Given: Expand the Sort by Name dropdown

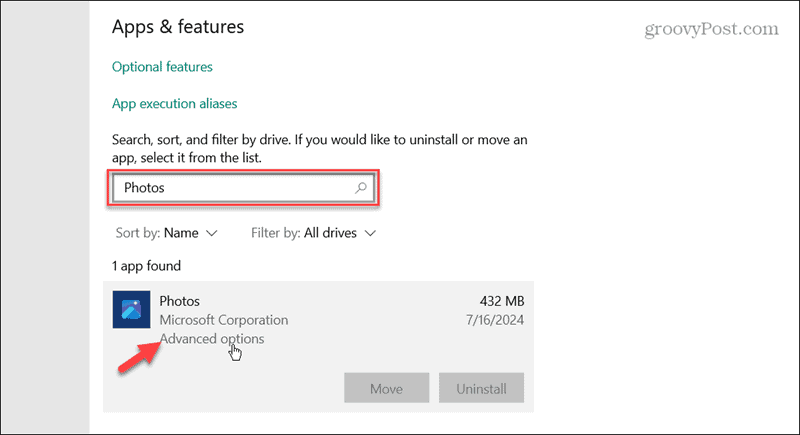Looking at the screenshot, I should click(167, 233).
